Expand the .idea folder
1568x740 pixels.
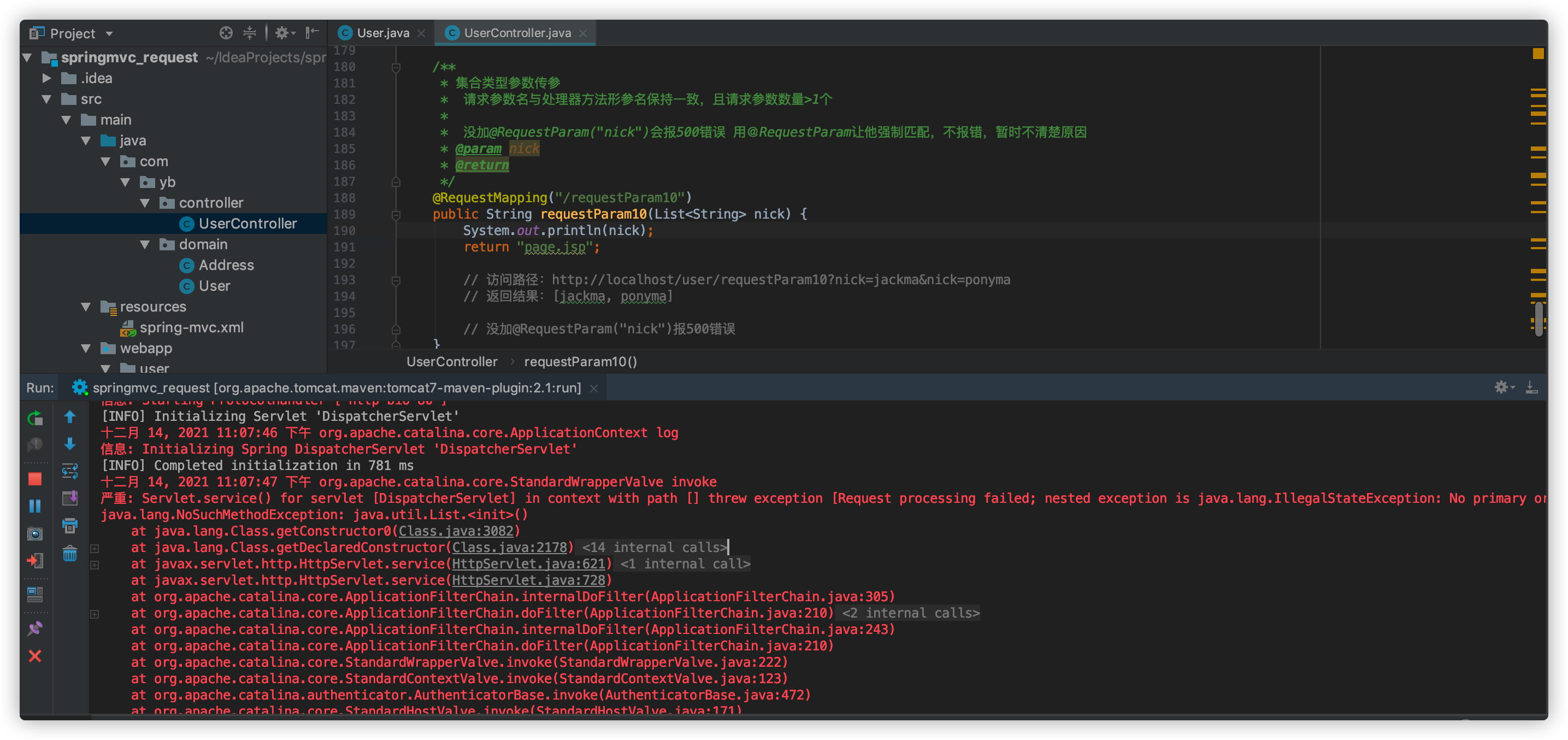click(47, 78)
